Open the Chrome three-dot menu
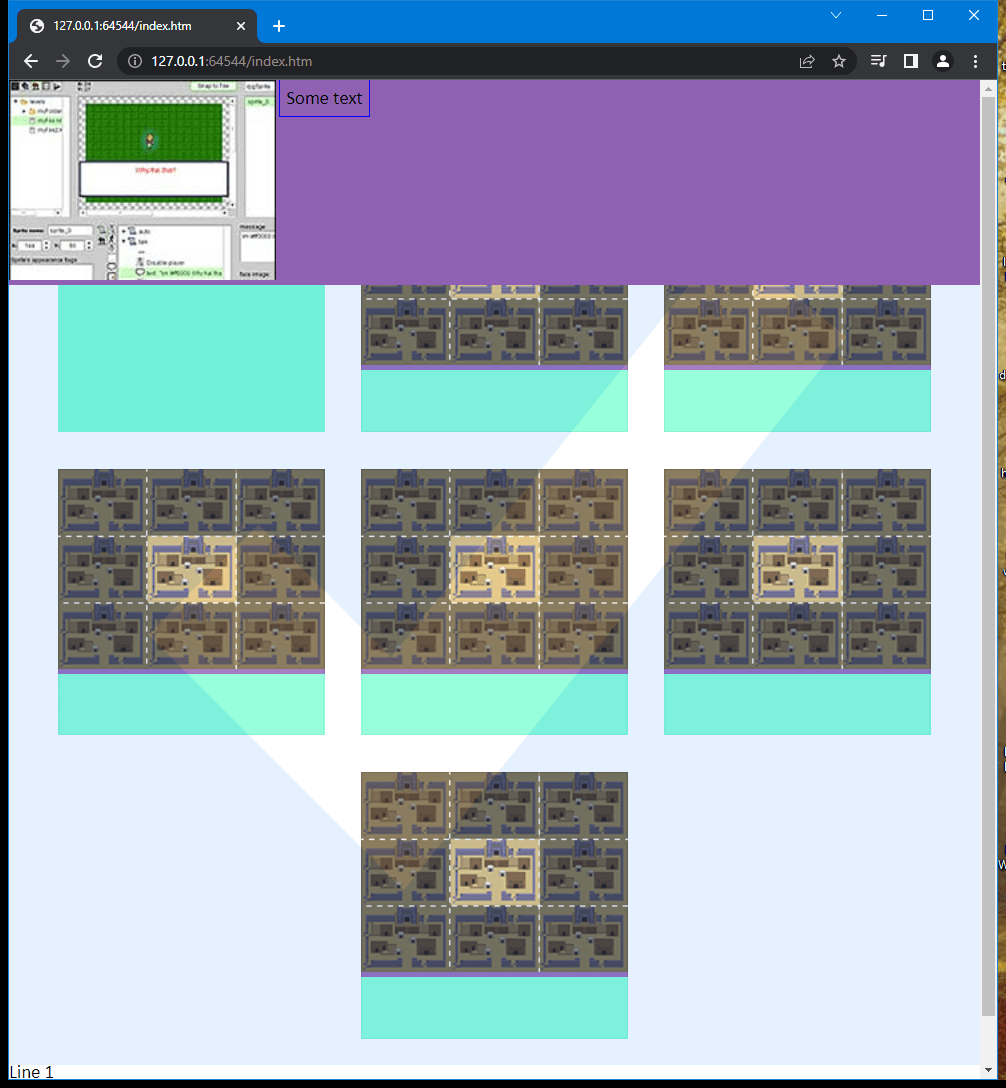1006x1088 pixels. pos(975,61)
